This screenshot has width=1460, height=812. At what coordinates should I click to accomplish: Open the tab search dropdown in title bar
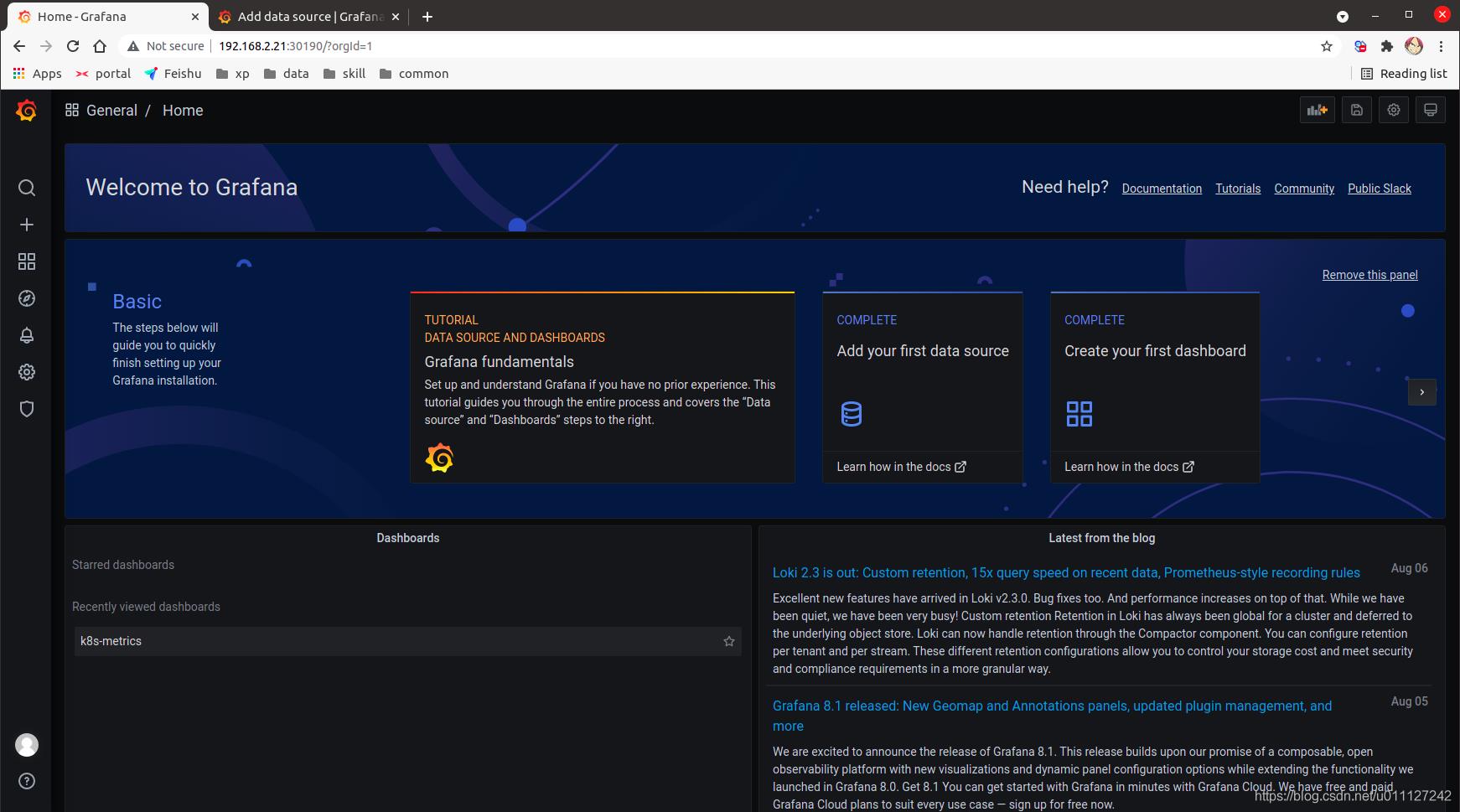(x=1343, y=17)
